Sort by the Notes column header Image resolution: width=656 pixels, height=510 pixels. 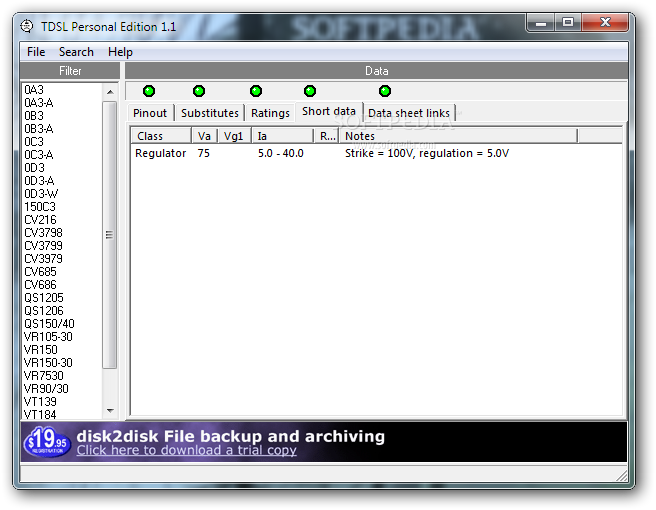click(458, 136)
